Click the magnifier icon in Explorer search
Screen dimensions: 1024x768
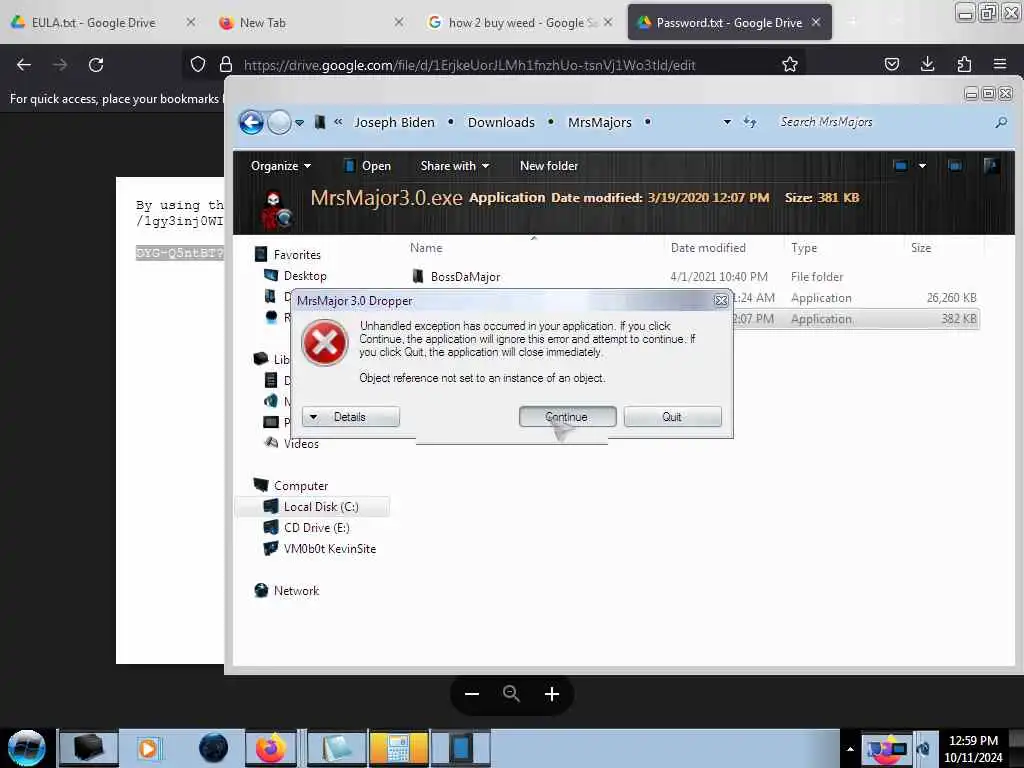pos(1000,122)
